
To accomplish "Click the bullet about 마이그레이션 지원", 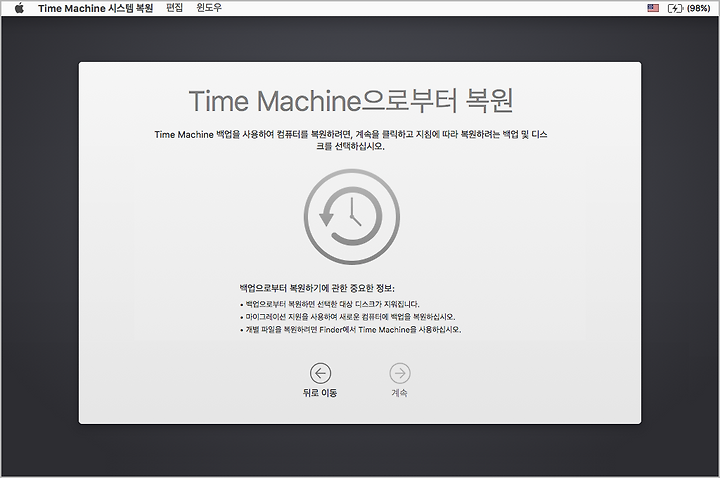I will tap(348, 317).
